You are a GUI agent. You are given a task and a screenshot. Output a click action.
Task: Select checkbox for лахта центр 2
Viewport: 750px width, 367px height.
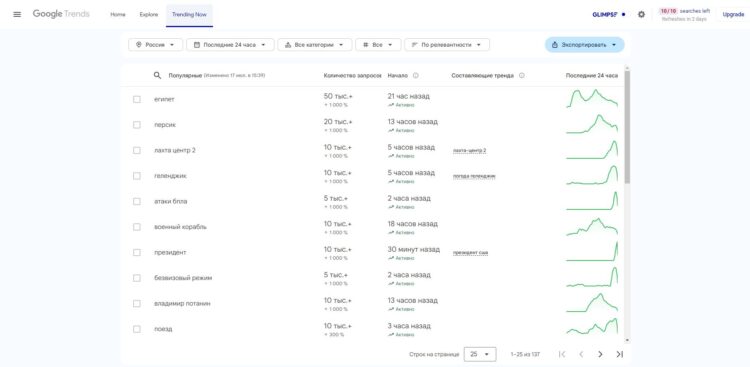tap(137, 150)
